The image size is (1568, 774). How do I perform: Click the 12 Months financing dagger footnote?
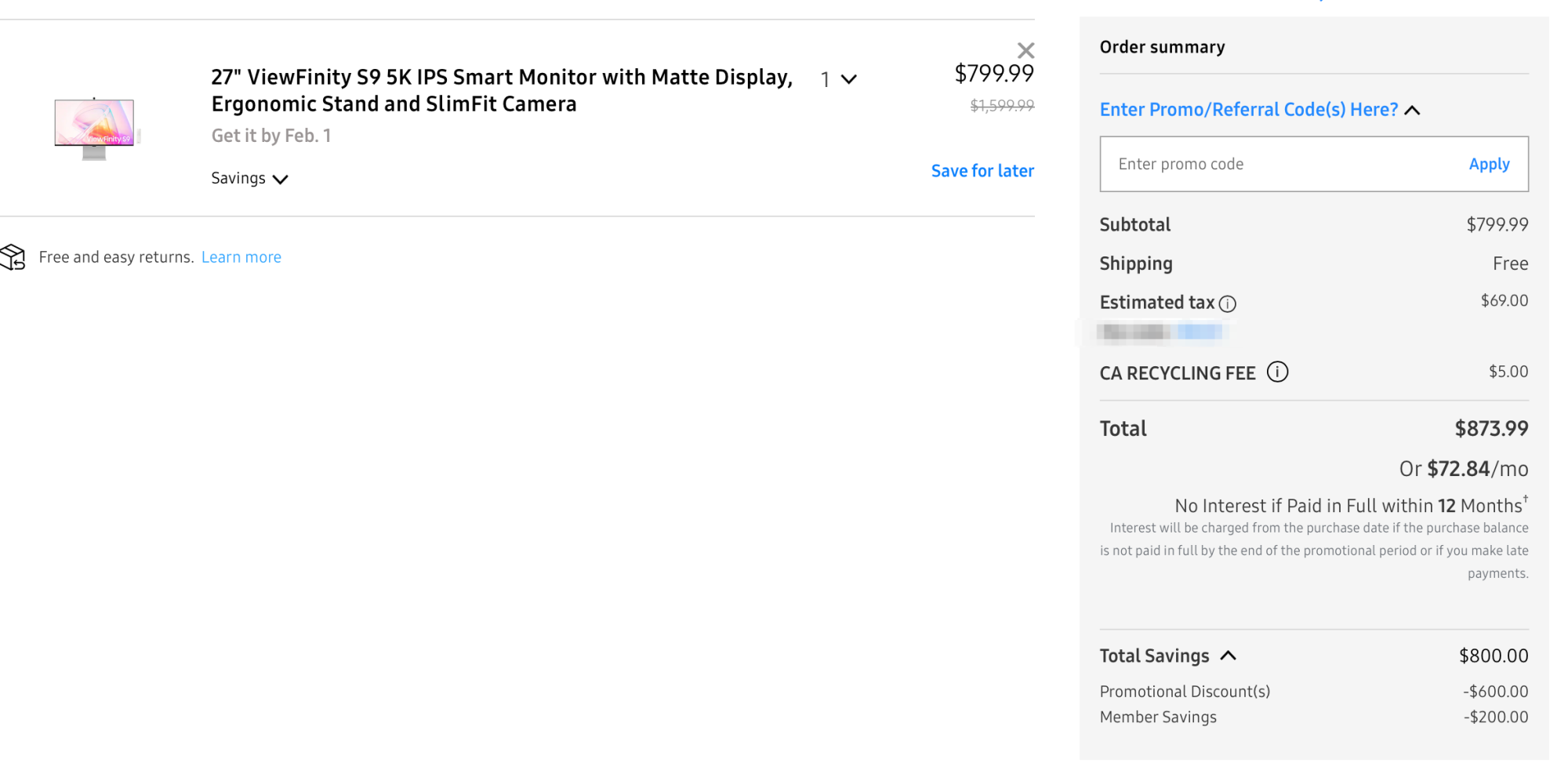tap(1525, 498)
